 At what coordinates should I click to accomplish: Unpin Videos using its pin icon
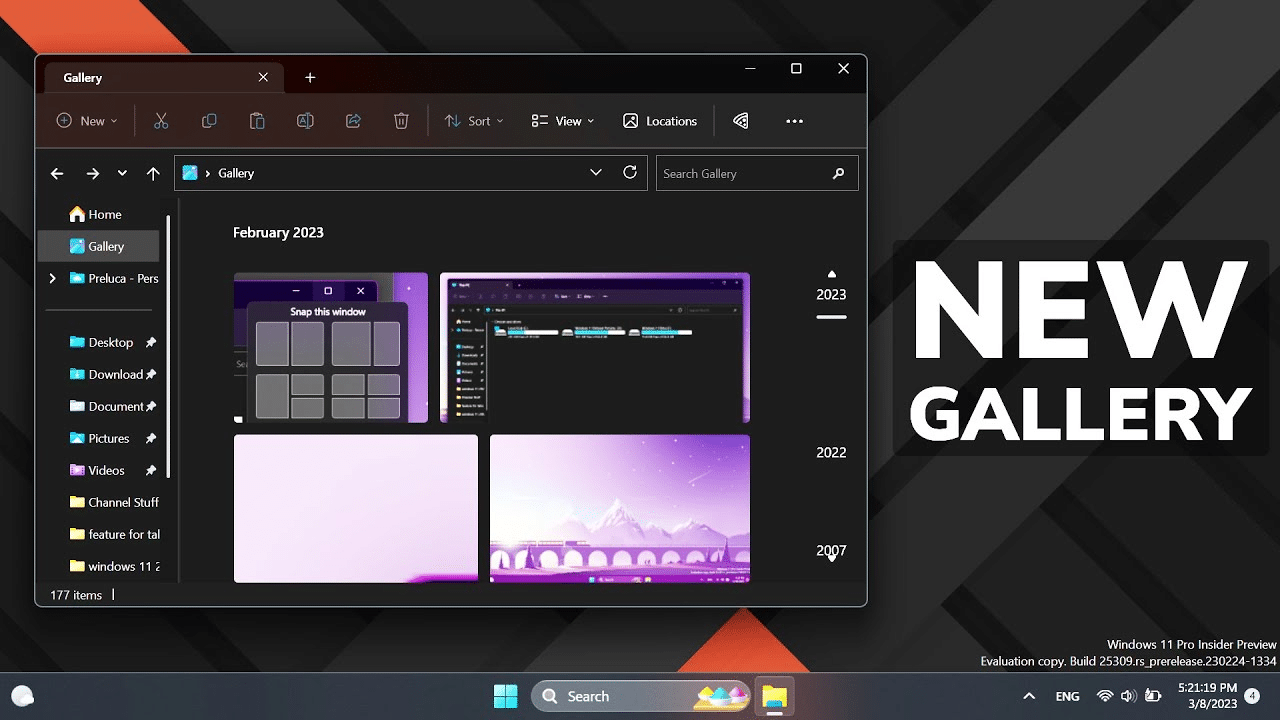pos(151,470)
